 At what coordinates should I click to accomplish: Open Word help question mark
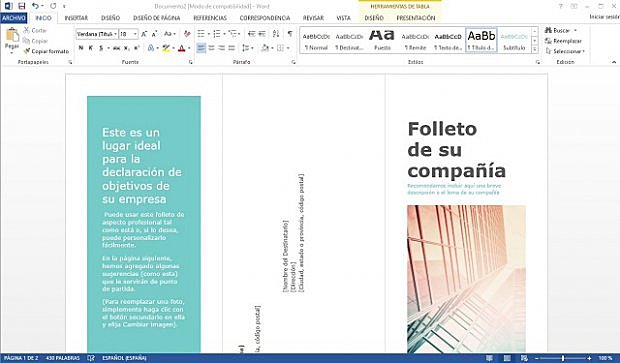pyautogui.click(x=561, y=6)
